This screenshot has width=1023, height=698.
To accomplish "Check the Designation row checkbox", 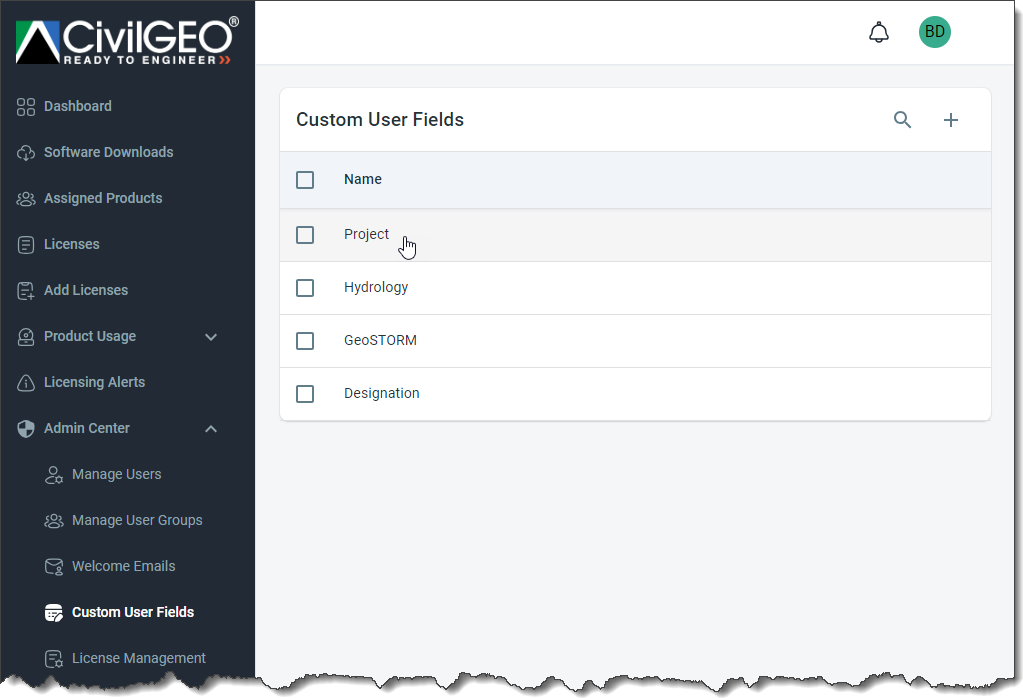I will click(x=305, y=393).
